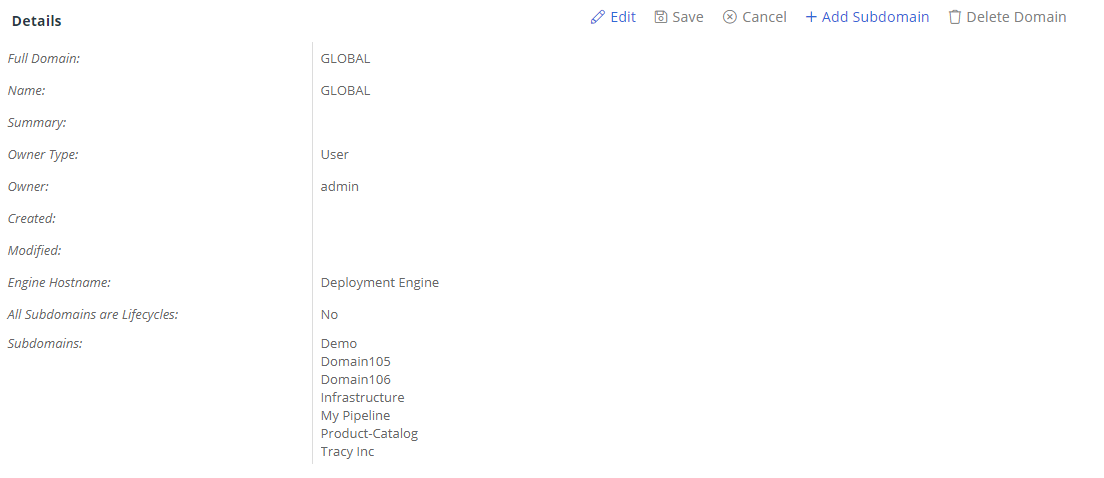
Task: Click the Lifecycles value No
Action: 329,315
